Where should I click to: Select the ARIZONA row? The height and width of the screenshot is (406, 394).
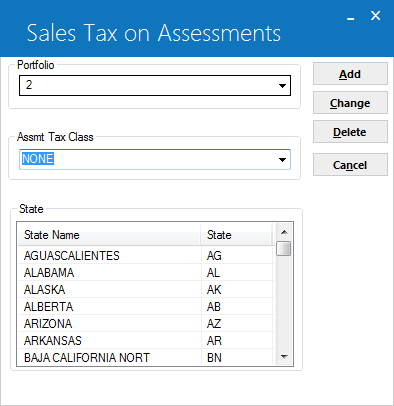click(146, 323)
